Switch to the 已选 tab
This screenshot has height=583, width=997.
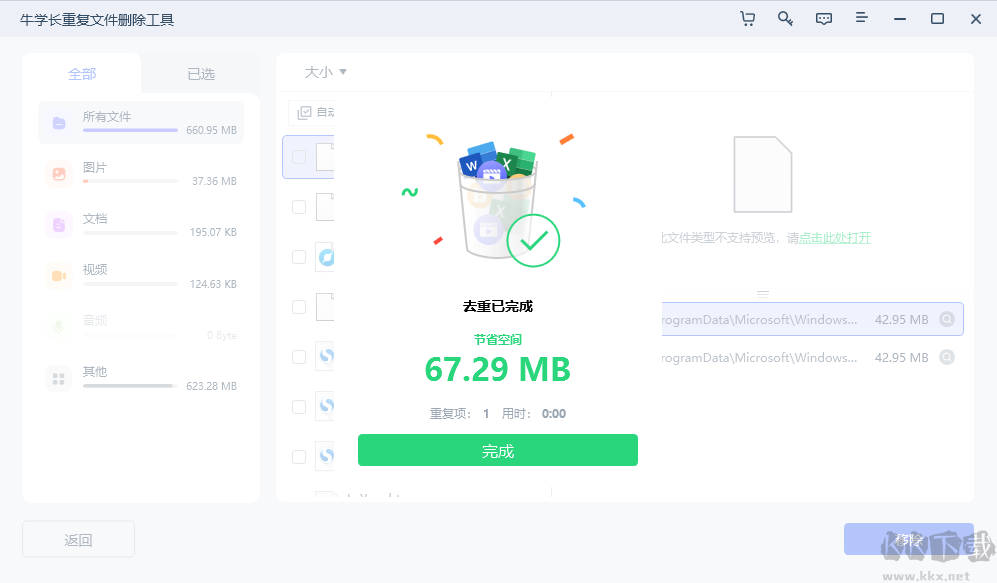[x=199, y=72]
